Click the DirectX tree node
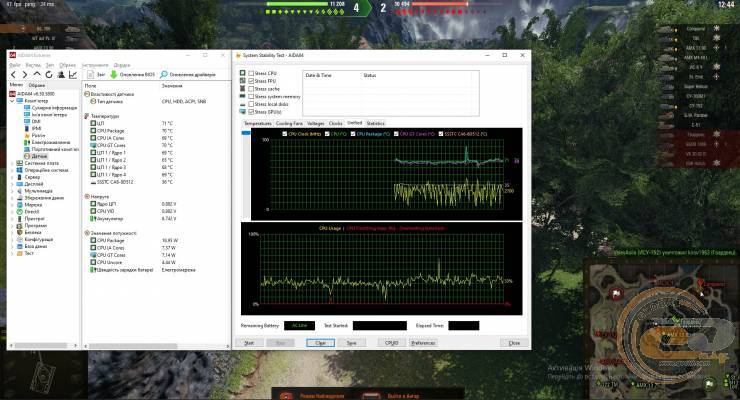The height and width of the screenshot is (400, 740). pyautogui.click(x=28, y=212)
